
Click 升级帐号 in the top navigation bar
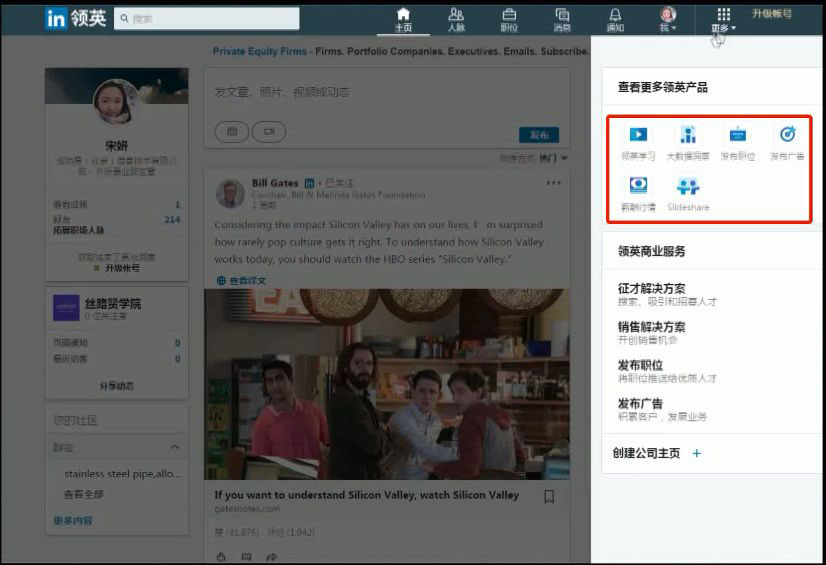pos(772,14)
